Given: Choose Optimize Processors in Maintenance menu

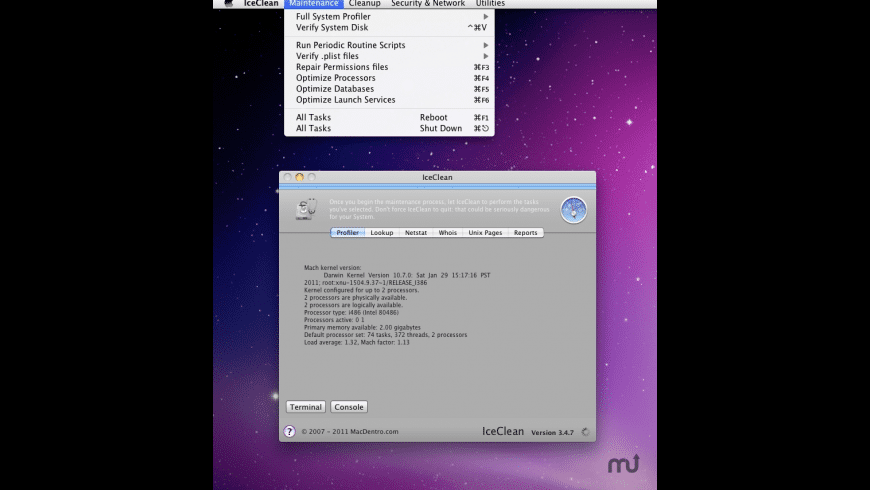Looking at the screenshot, I should coord(336,78).
